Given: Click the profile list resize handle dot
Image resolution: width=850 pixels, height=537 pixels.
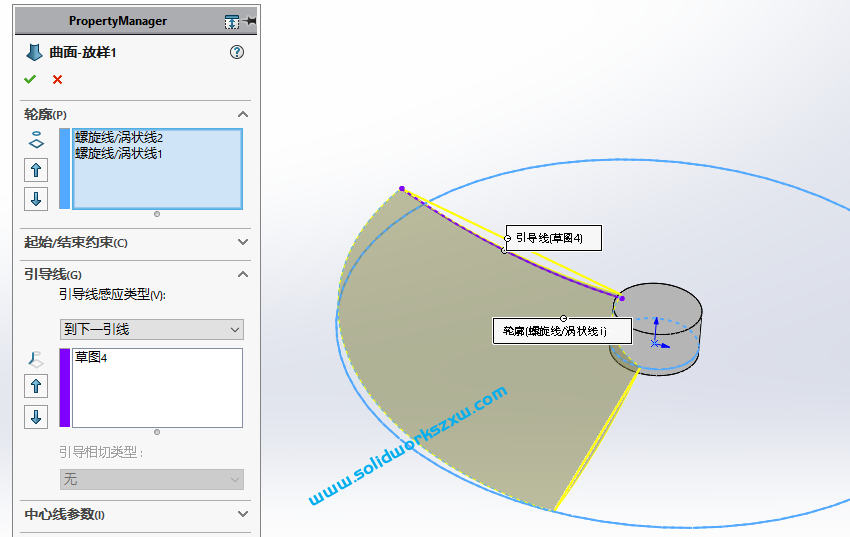Looking at the screenshot, I should click(157, 214).
